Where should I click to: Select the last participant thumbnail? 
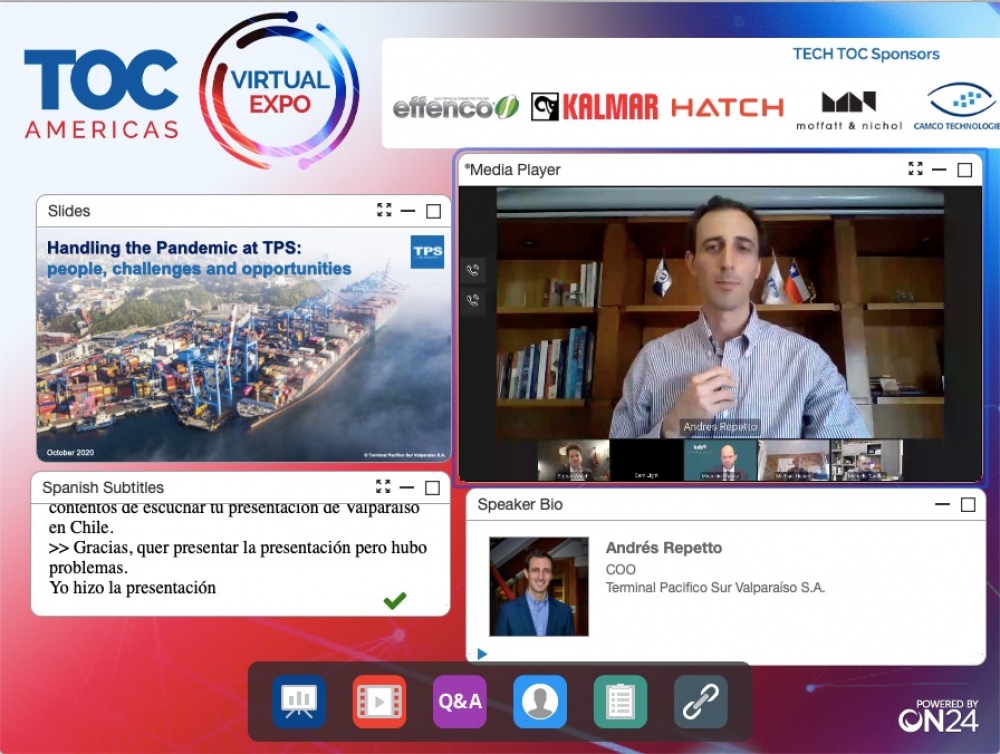point(867,460)
